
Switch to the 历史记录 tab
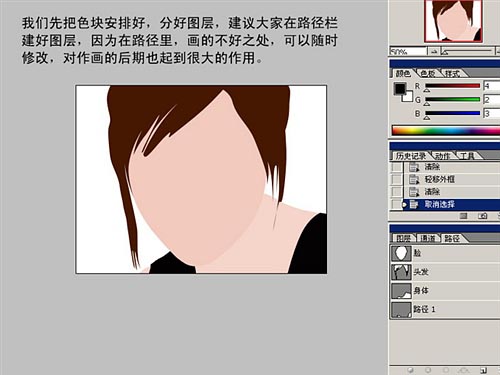[x=411, y=156]
